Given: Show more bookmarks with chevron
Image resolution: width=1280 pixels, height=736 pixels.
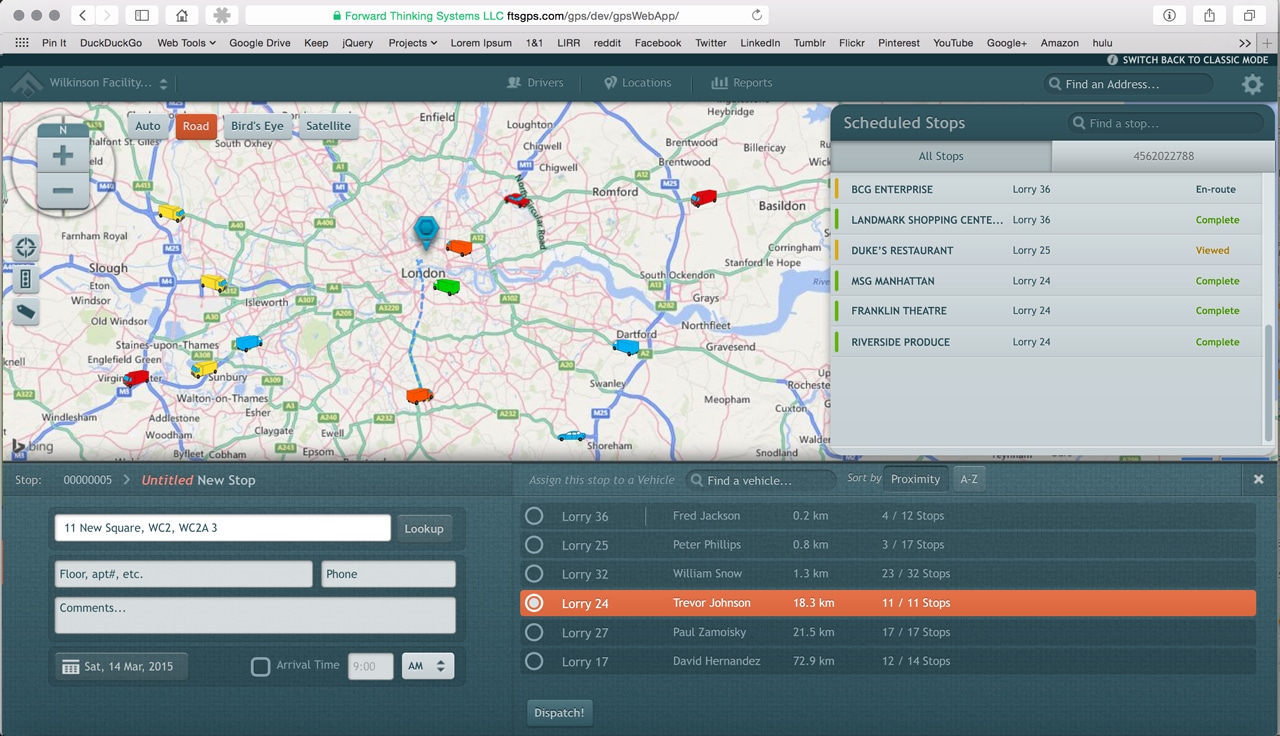Looking at the screenshot, I should (x=1244, y=43).
